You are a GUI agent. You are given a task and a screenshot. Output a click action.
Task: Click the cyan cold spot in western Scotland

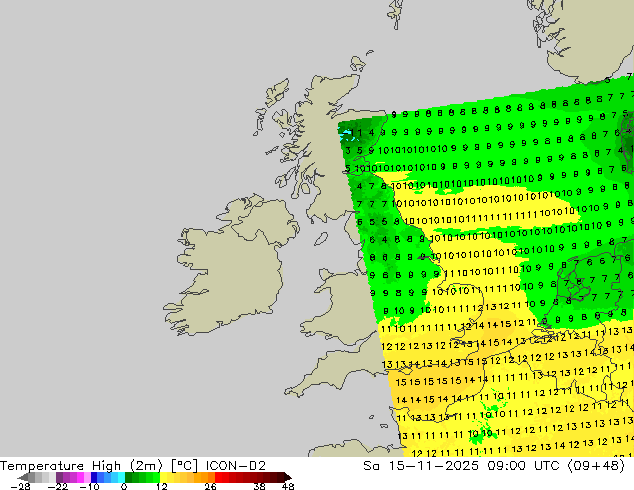[x=347, y=134]
